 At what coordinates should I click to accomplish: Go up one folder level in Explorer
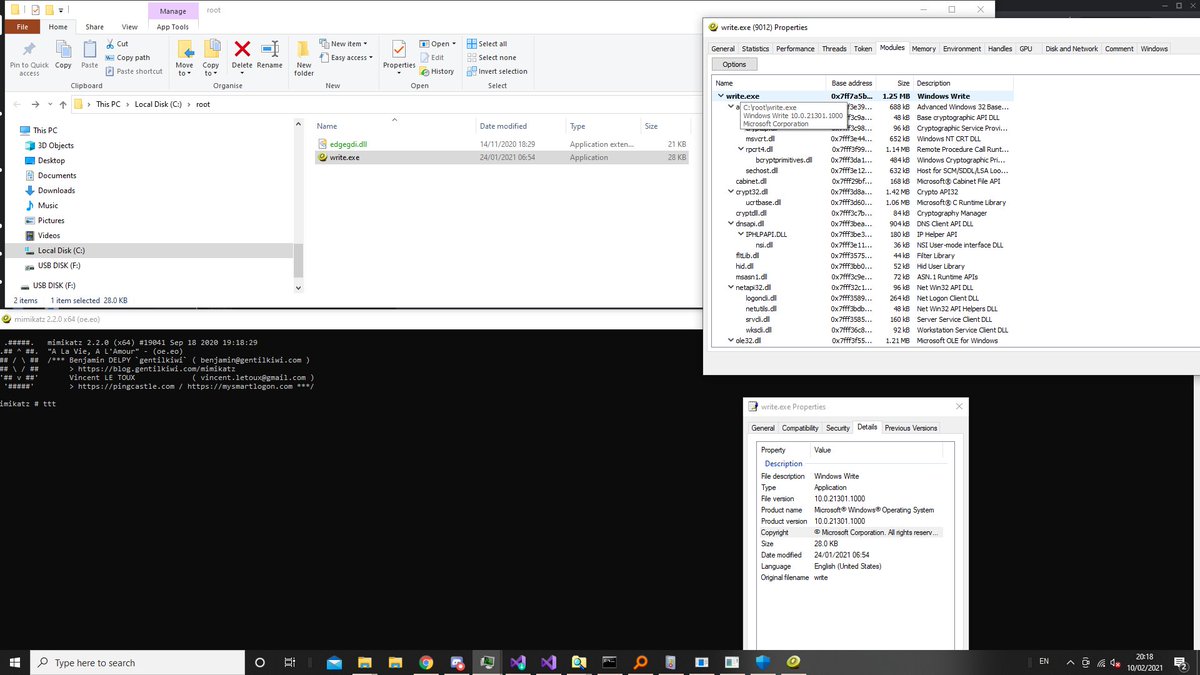pos(63,104)
